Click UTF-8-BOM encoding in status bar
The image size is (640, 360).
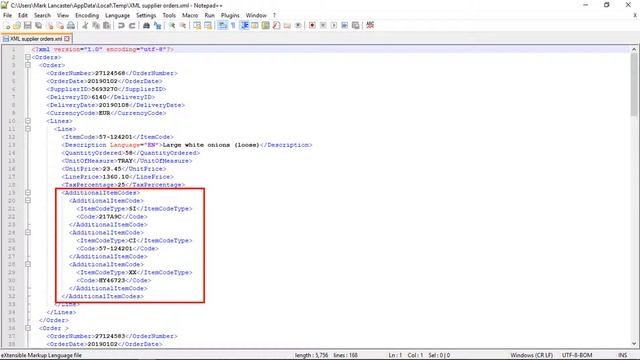pyautogui.click(x=576, y=355)
